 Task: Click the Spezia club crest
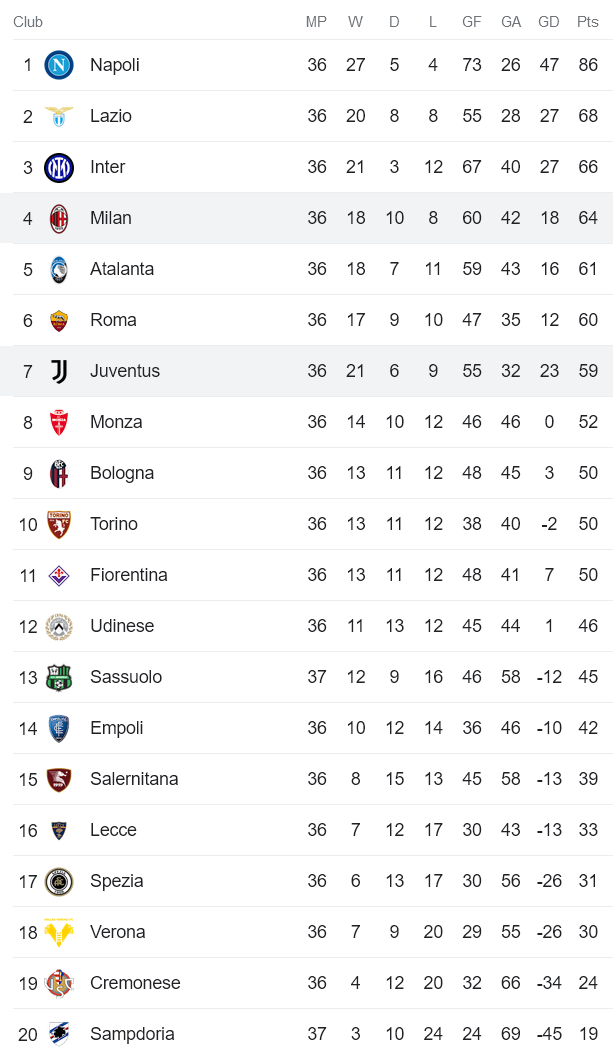click(59, 881)
